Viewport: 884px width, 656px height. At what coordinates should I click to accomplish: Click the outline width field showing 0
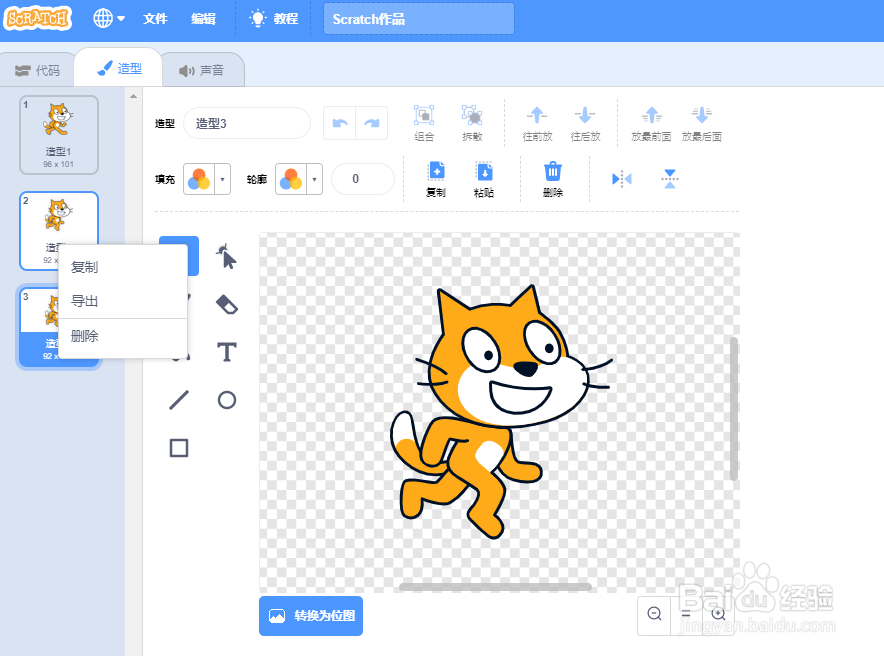point(363,179)
